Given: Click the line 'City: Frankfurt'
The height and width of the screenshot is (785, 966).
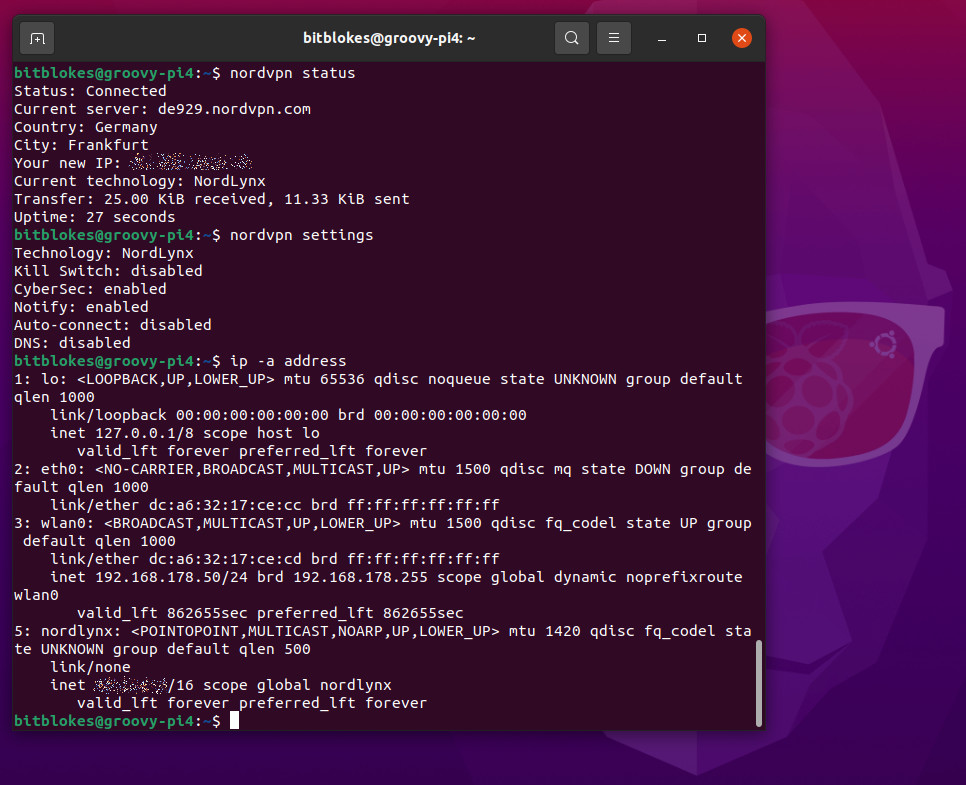Looking at the screenshot, I should coord(81,145).
